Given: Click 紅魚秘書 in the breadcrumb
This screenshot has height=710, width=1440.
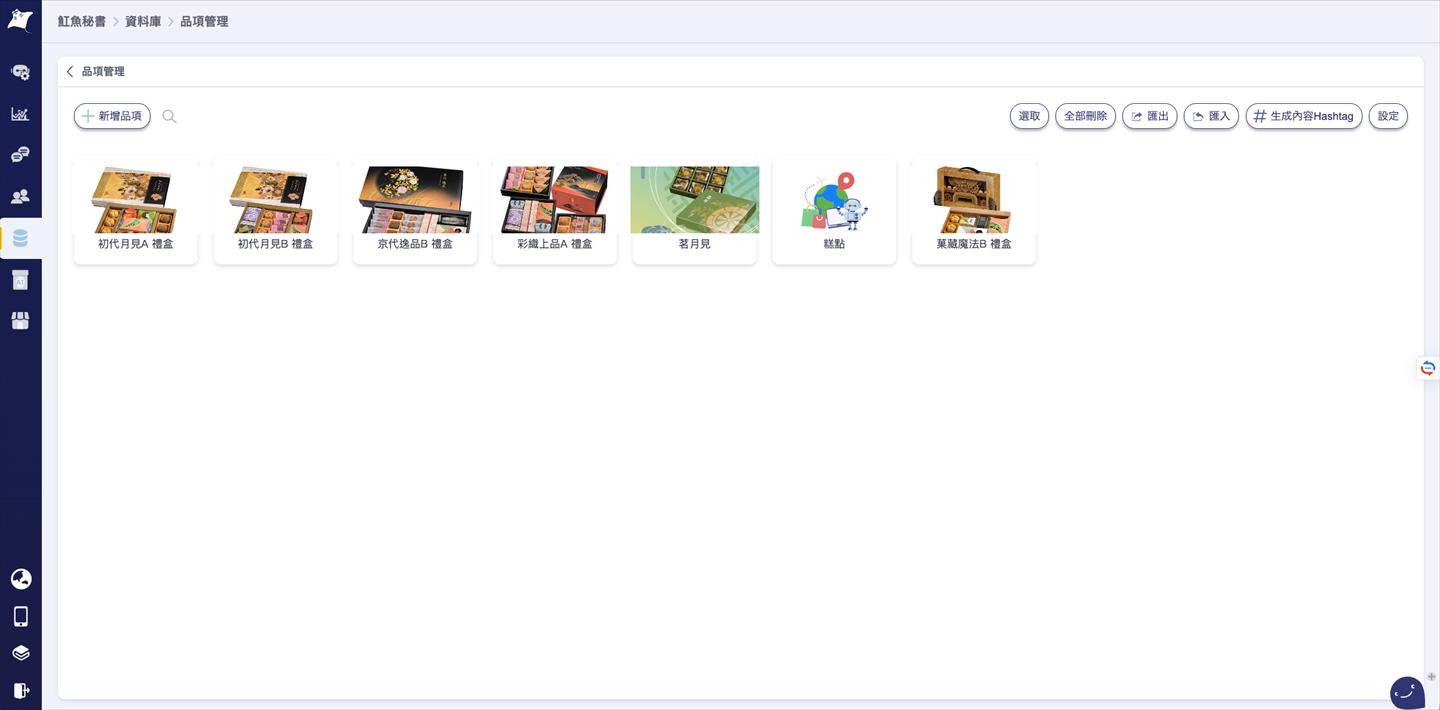Looking at the screenshot, I should [82, 21].
